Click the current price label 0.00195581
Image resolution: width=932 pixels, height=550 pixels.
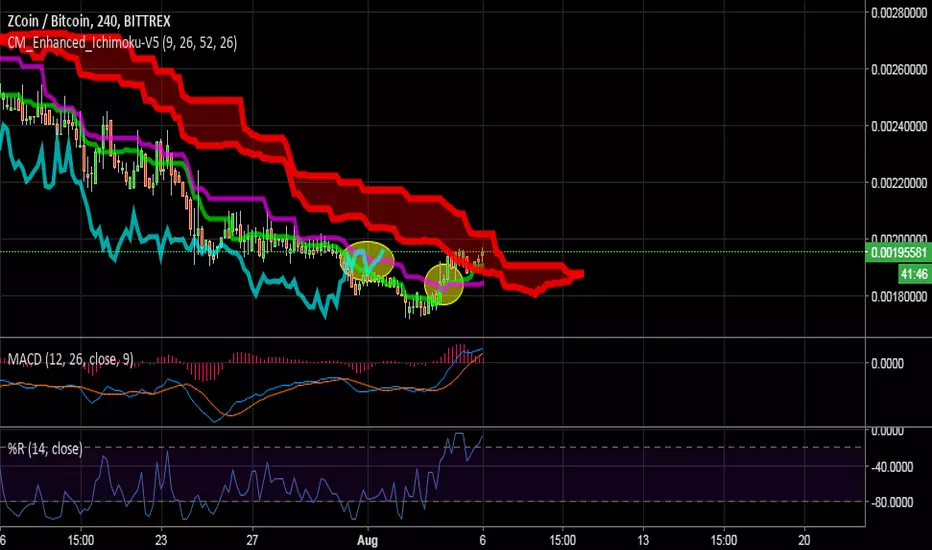[x=898, y=253]
